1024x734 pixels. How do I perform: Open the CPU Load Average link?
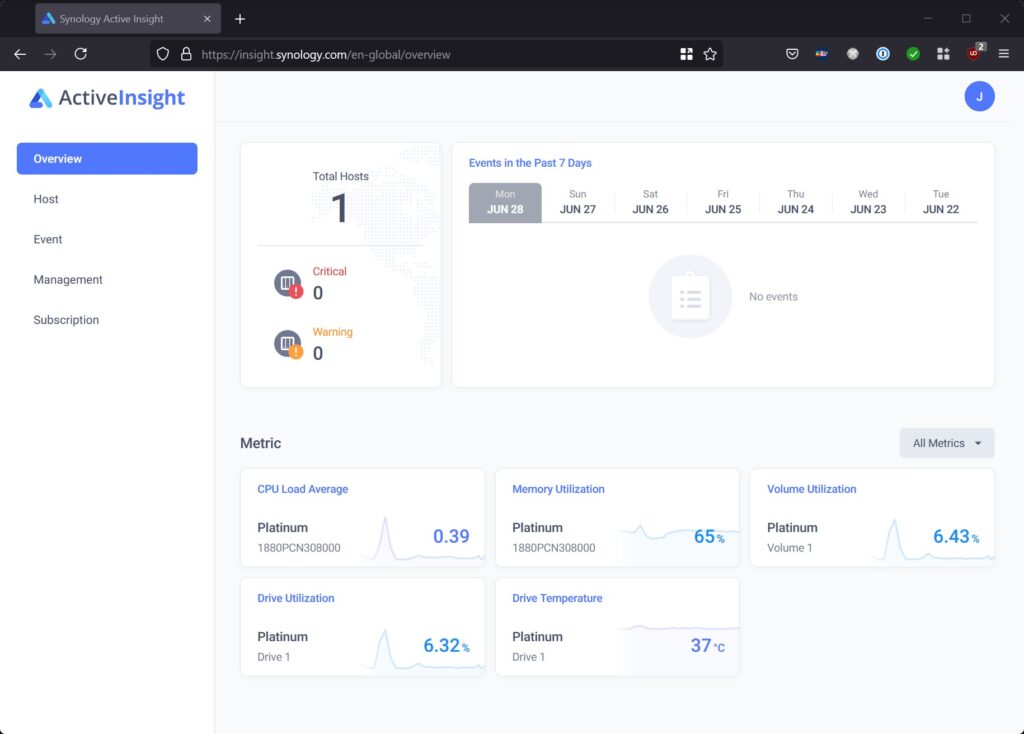click(302, 489)
